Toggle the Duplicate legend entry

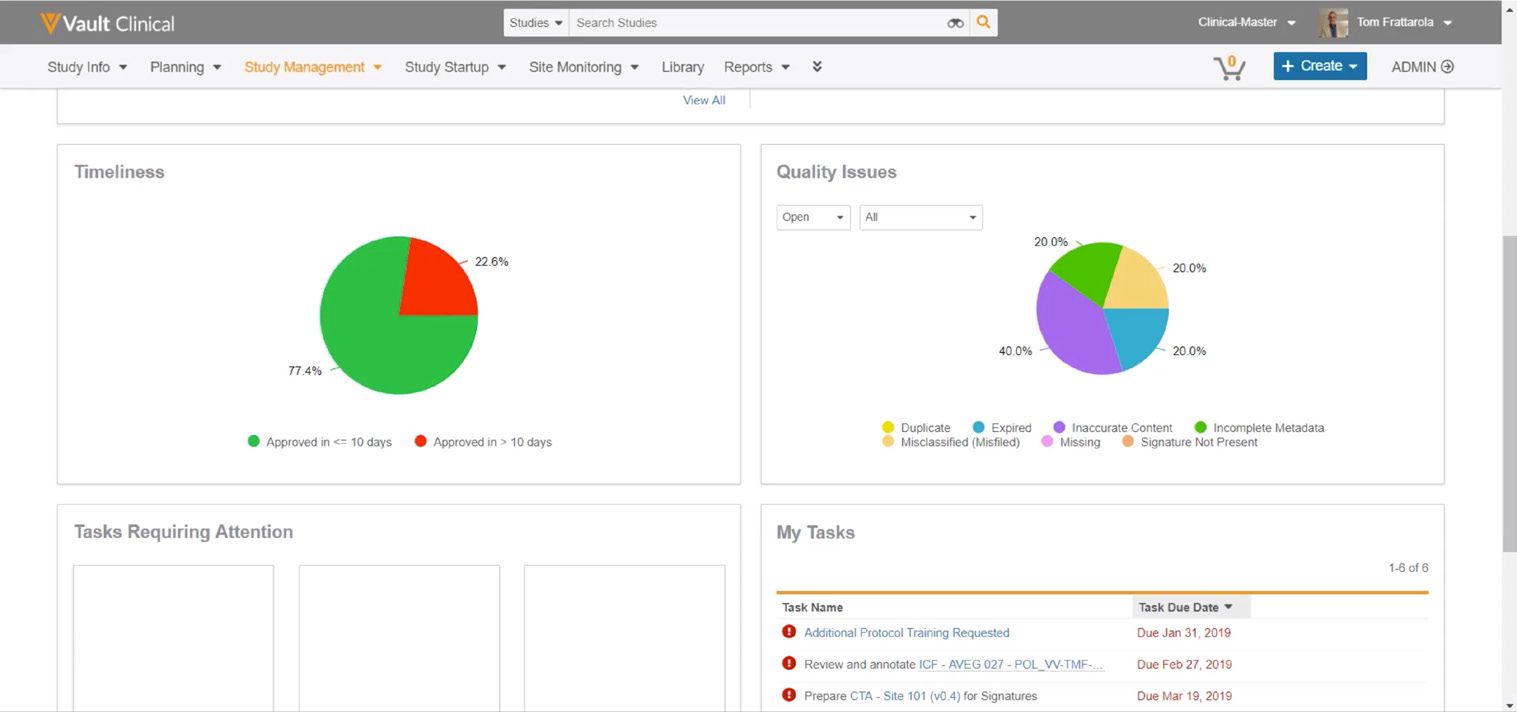[916, 427]
